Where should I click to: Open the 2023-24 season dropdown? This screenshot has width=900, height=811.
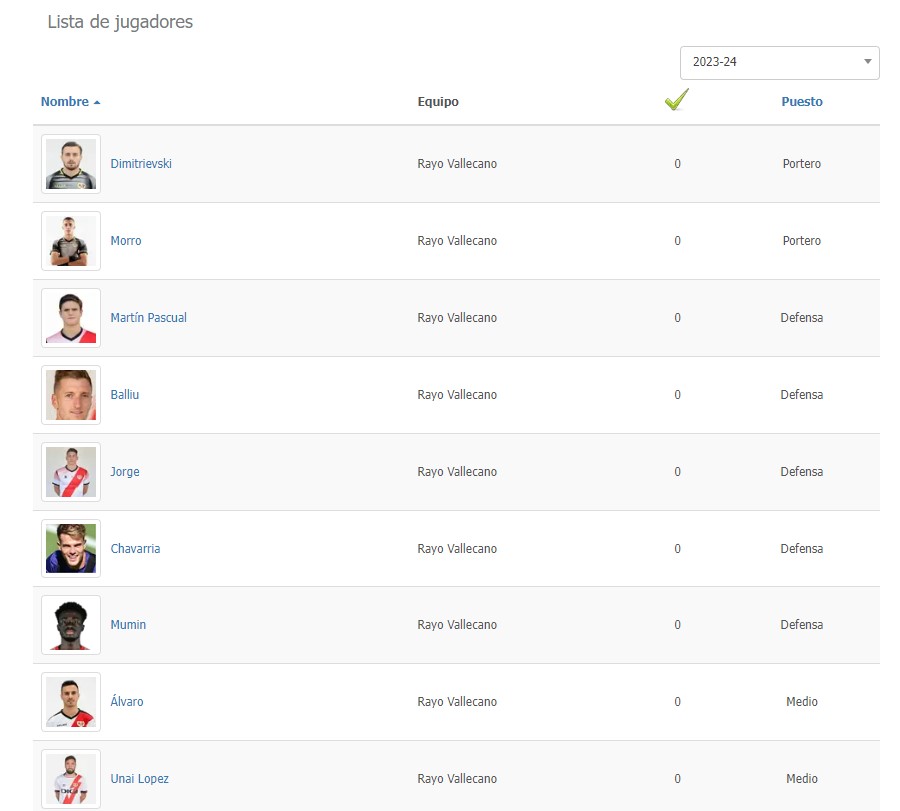pos(779,62)
